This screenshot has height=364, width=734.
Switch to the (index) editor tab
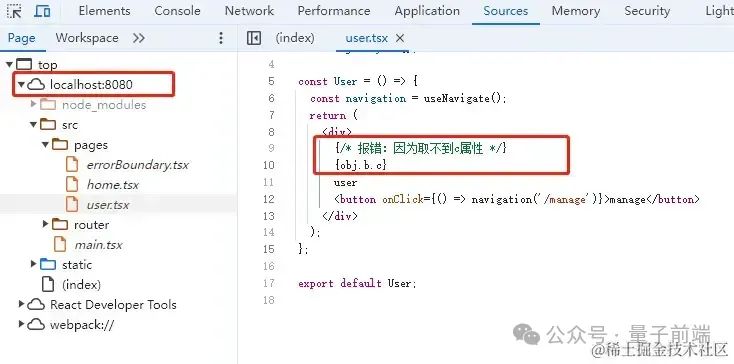pyautogui.click(x=295, y=38)
